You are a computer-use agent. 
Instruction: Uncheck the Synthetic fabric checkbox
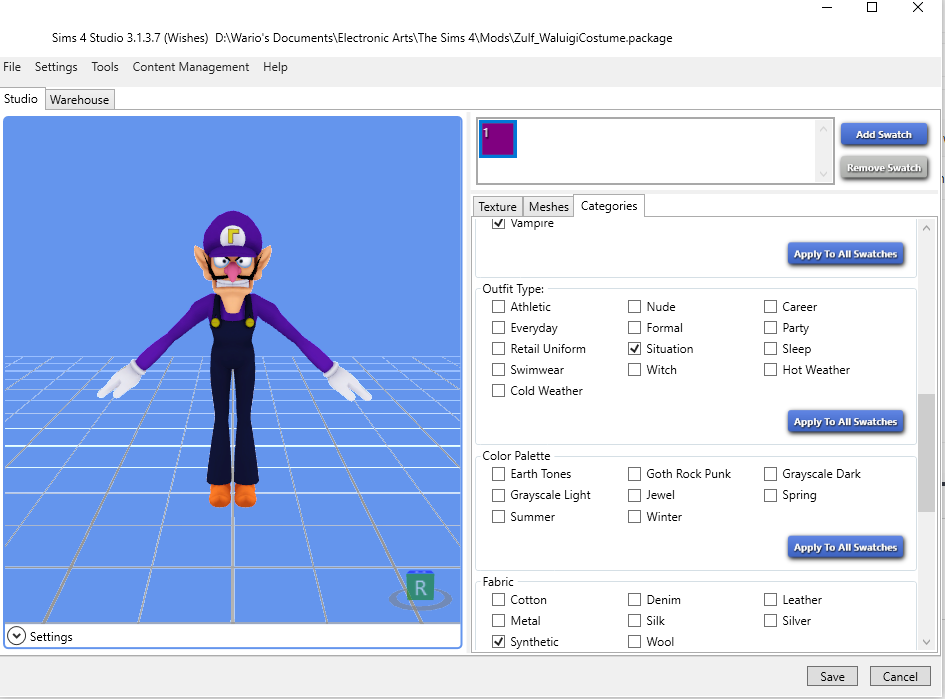498,642
